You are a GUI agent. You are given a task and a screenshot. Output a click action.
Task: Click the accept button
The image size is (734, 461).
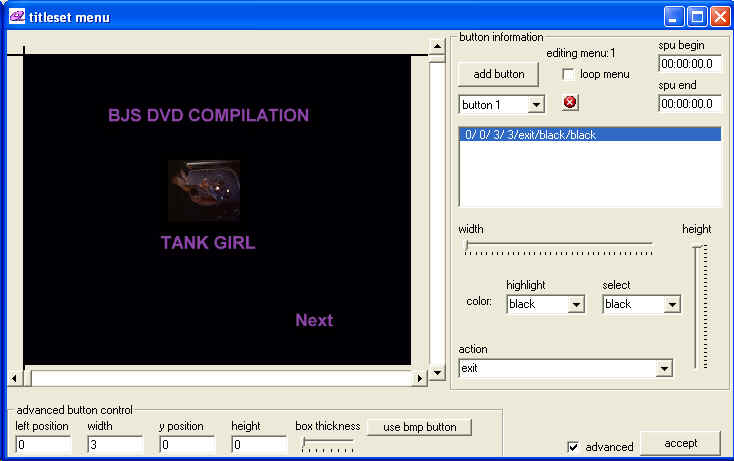680,443
